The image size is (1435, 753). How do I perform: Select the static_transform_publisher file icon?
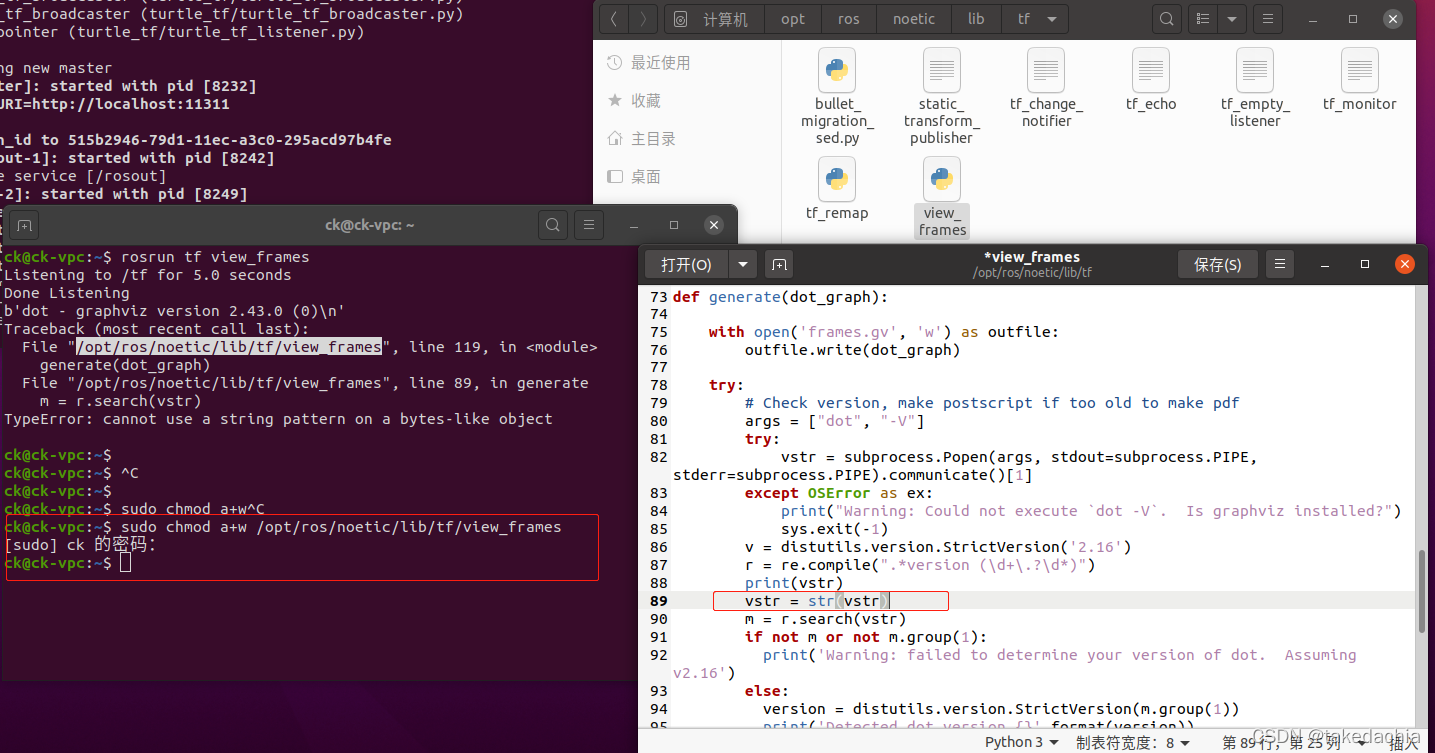pyautogui.click(x=941, y=71)
